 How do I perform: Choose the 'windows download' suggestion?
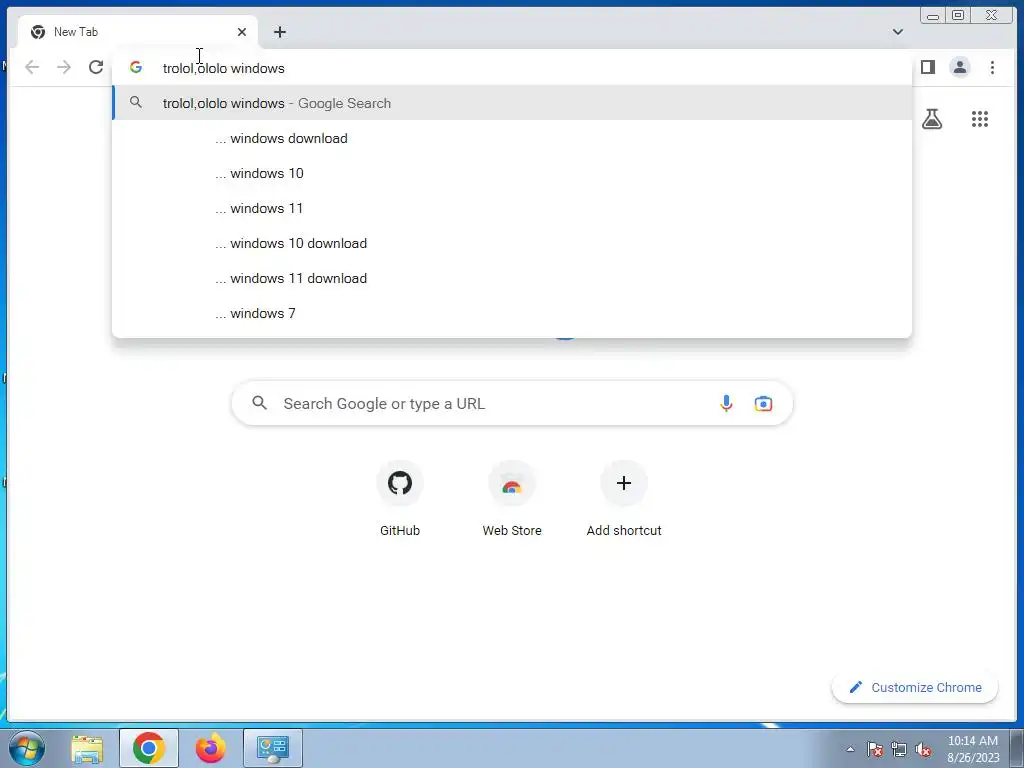coord(512,138)
